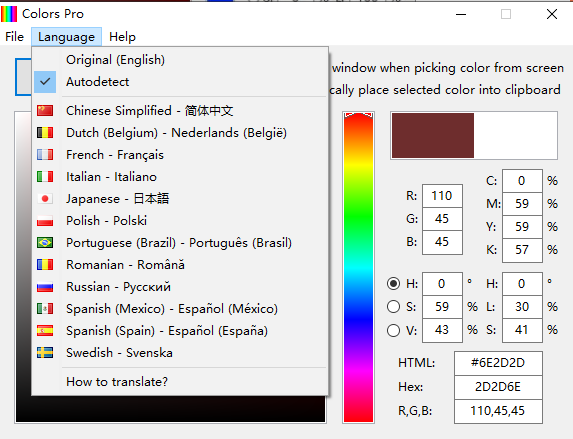Click the HLS saturation field 41

point(522,330)
